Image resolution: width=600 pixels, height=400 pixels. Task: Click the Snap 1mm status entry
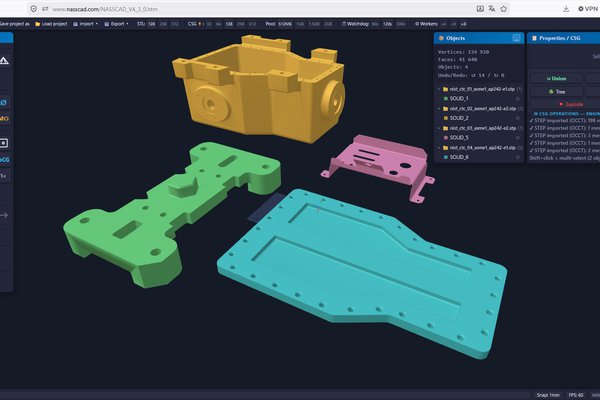tap(548, 395)
